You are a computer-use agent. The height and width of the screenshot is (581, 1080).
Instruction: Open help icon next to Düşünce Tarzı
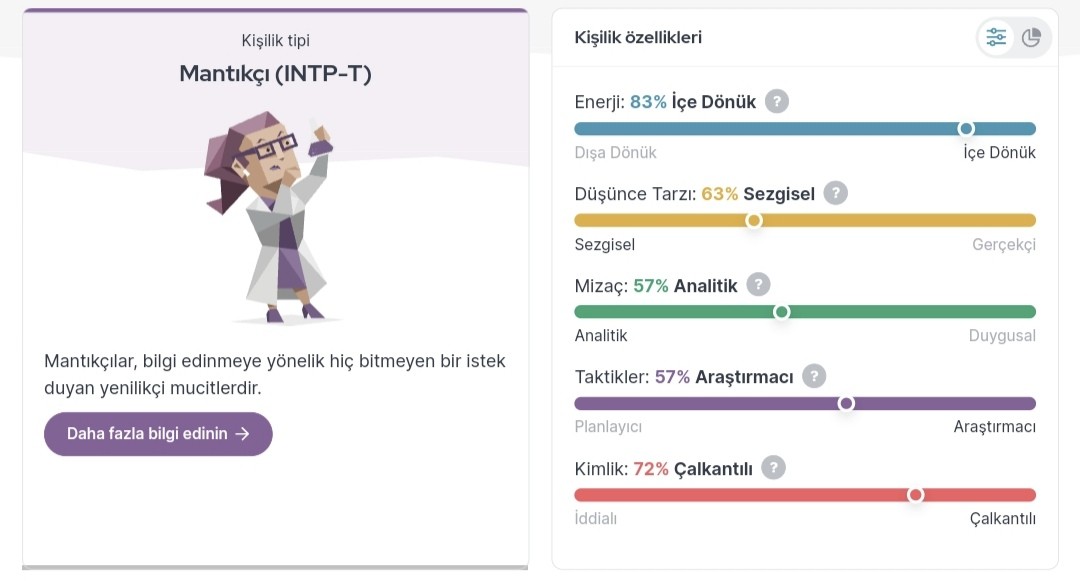pyautogui.click(x=835, y=193)
